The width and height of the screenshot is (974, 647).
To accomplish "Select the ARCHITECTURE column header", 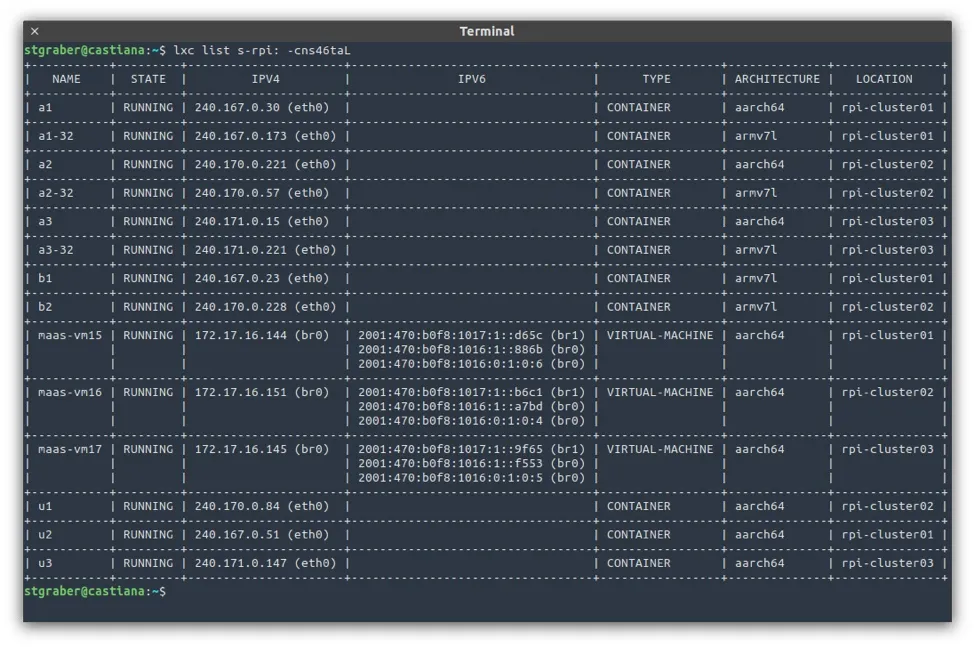I will pyautogui.click(x=777, y=79).
